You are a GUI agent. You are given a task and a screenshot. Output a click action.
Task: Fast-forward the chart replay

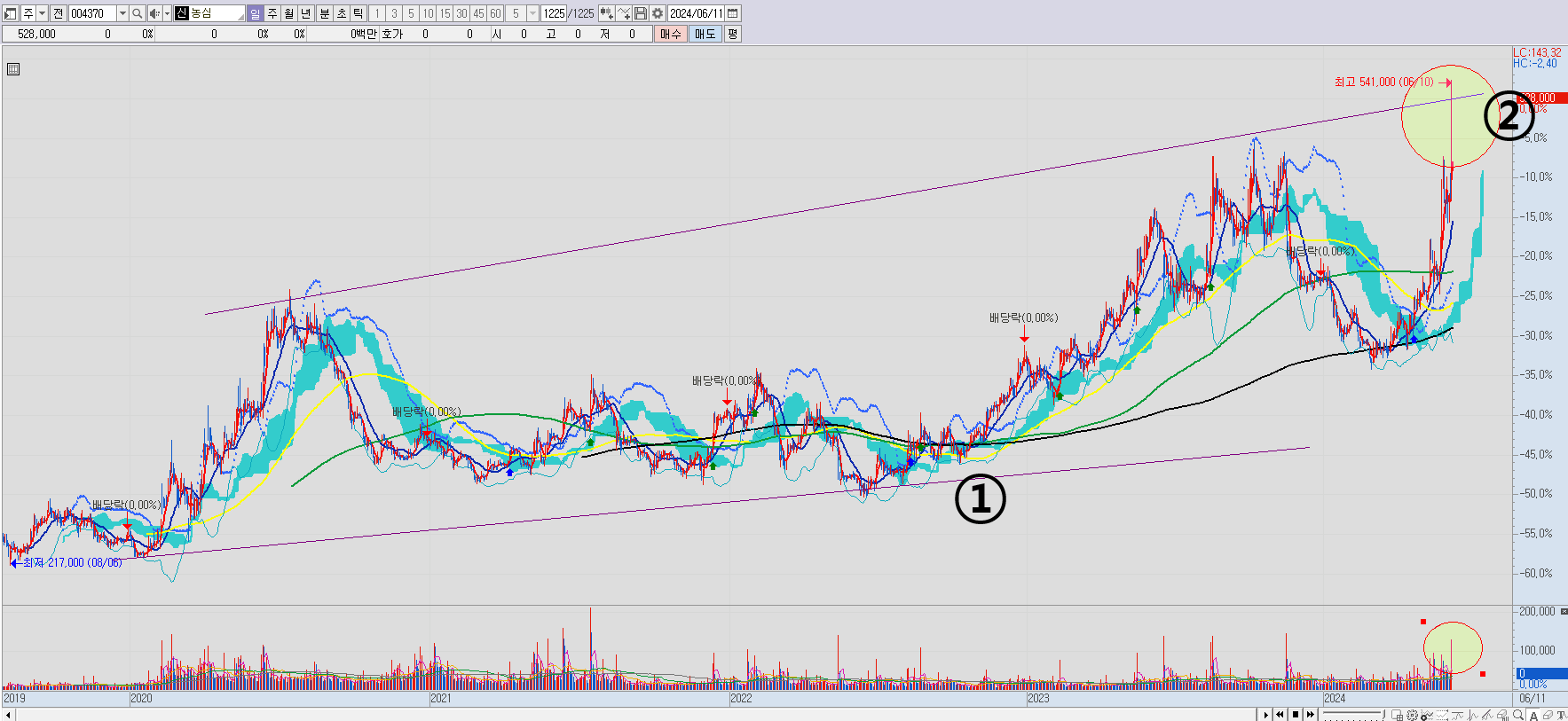click(x=1311, y=714)
